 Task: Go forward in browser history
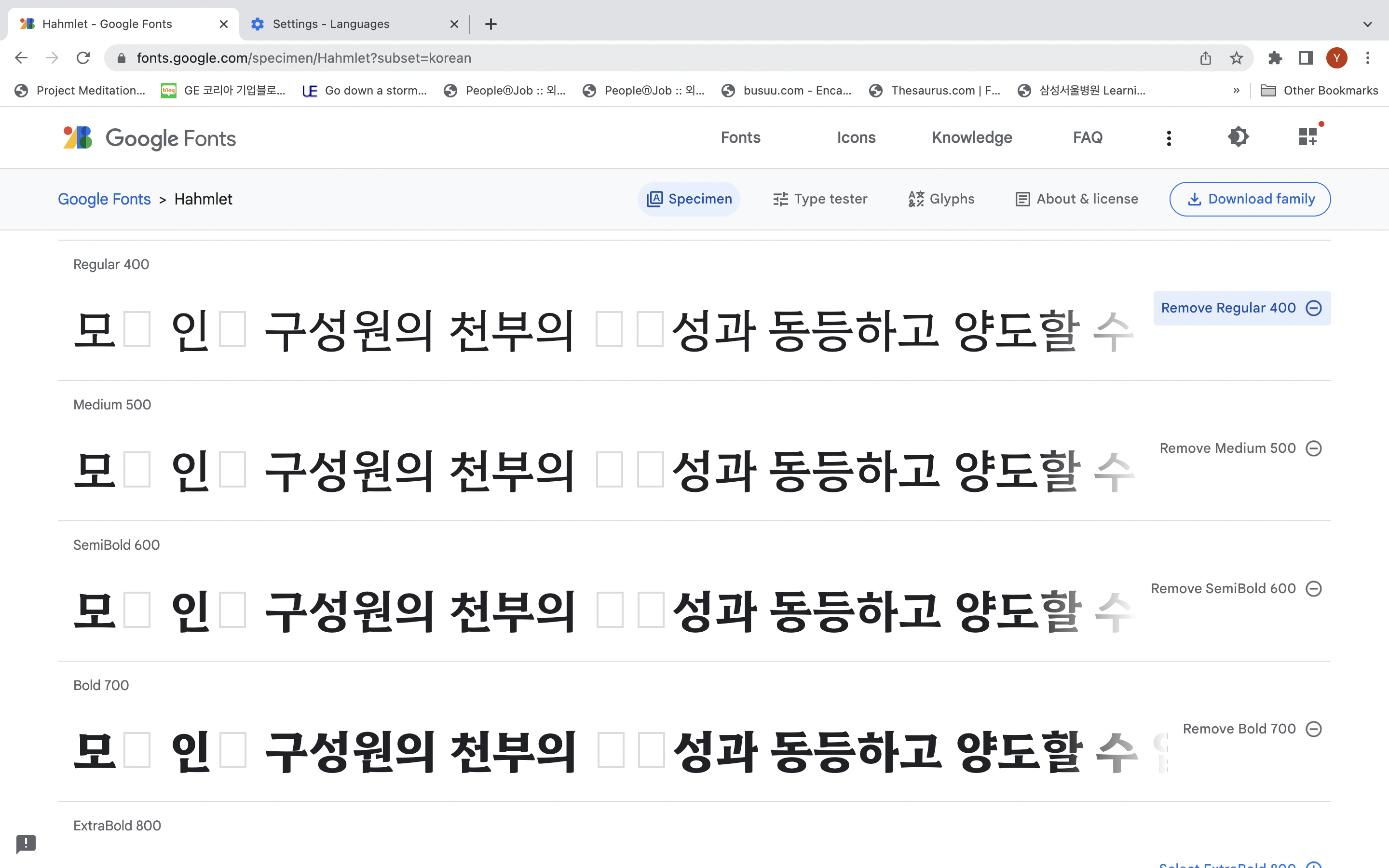[52, 58]
